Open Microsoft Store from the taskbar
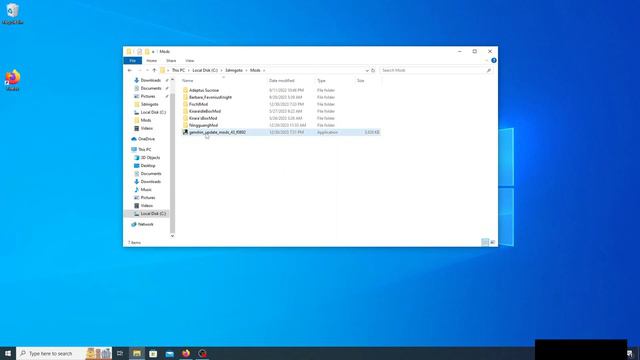This screenshot has width=640, height=360. pyautogui.click(x=153, y=353)
